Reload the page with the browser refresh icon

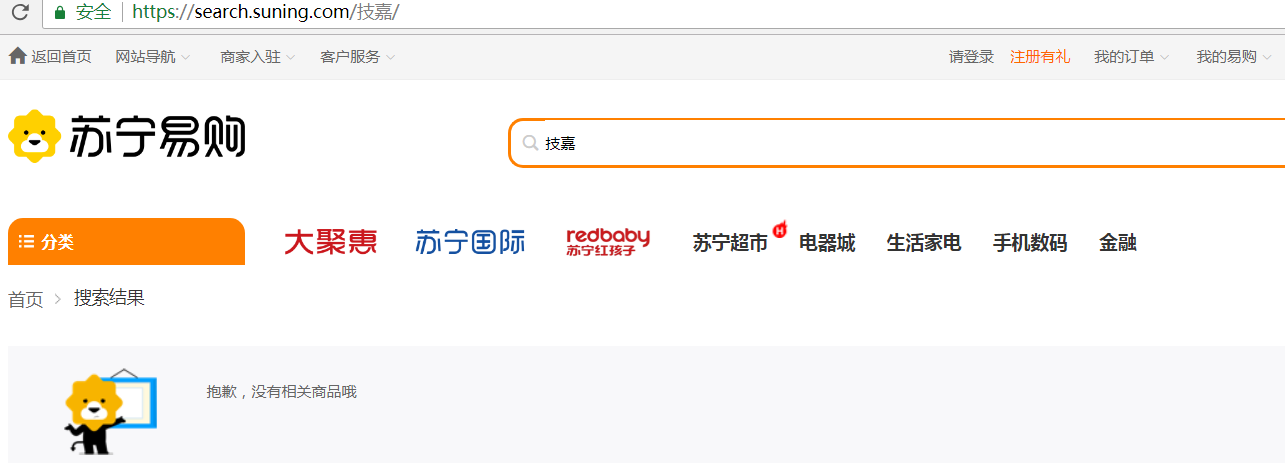tap(20, 13)
